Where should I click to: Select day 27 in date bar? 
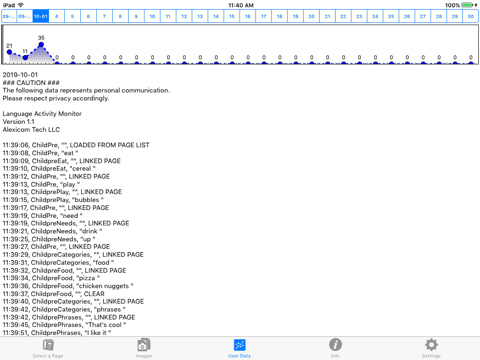pyautogui.click(x=423, y=16)
